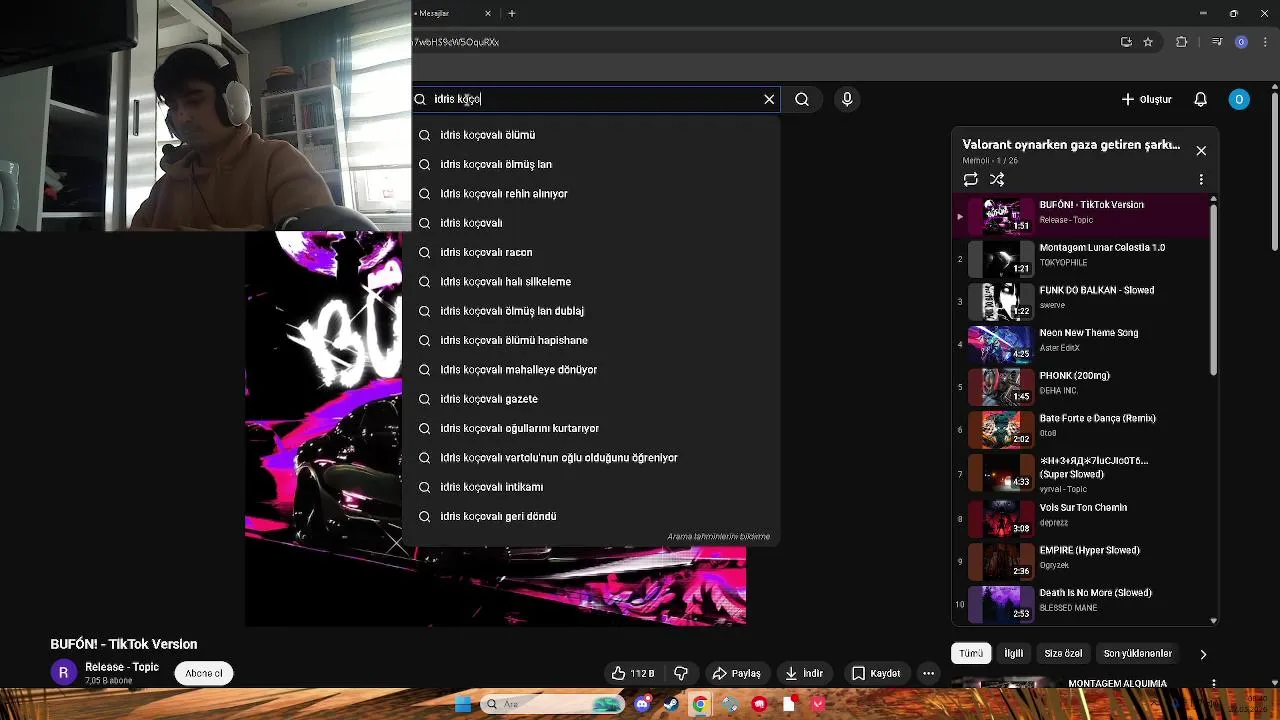Open Chrome three-dot menu
1280x720 pixels.
1265,42
